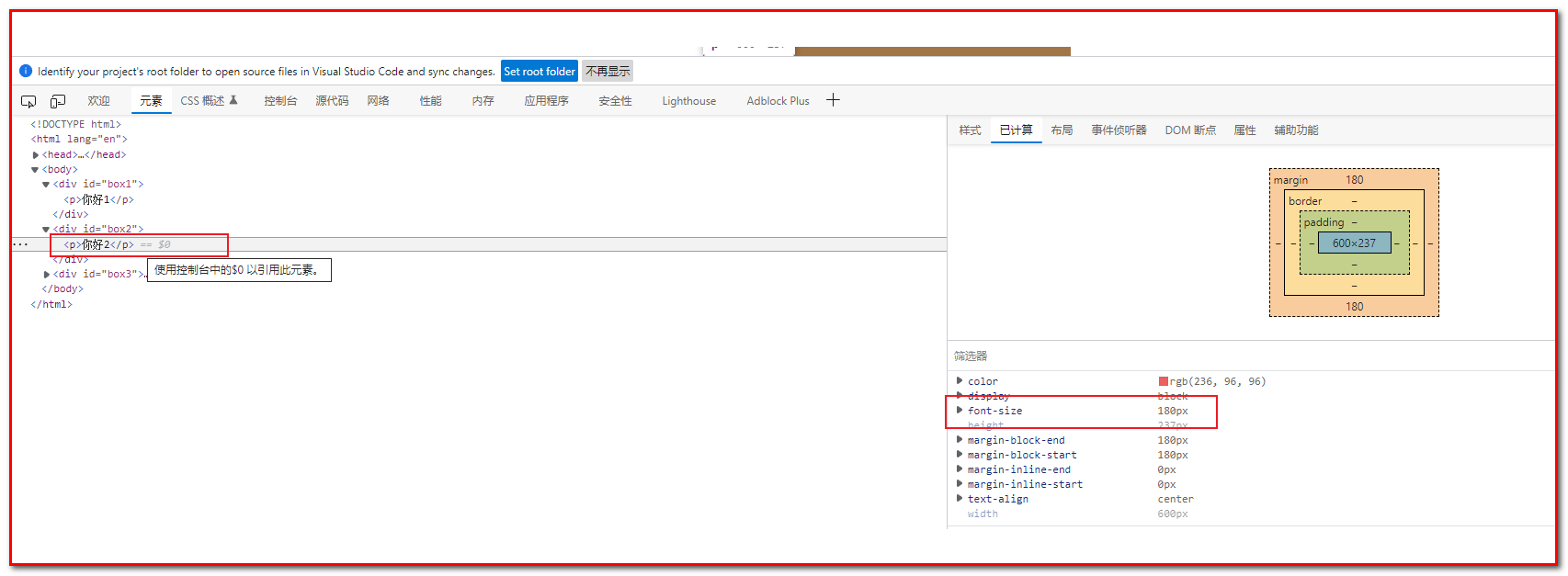Click the border label in box model diagram
Screen dimensions: 1568x576
click(1305, 201)
